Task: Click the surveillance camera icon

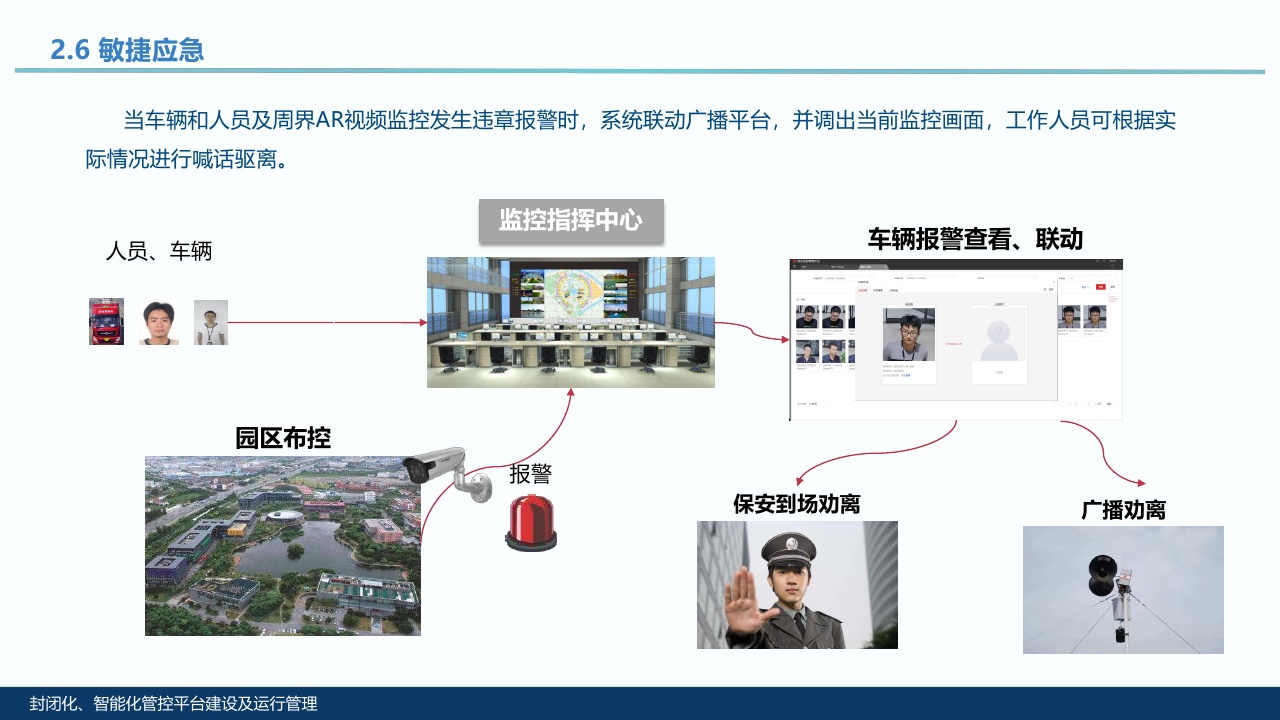Action: [x=438, y=470]
